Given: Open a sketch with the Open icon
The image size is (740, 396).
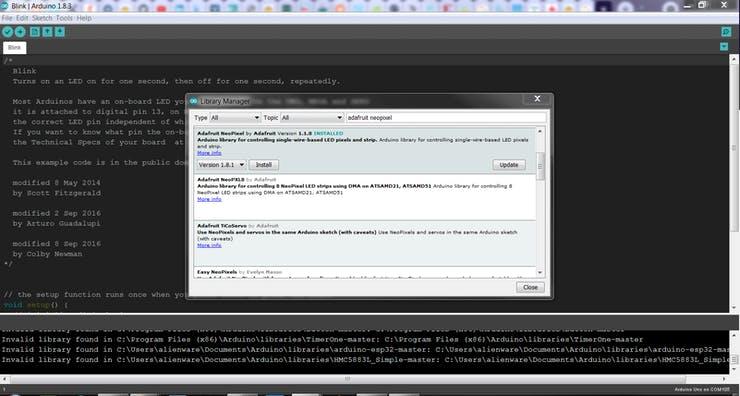Looking at the screenshot, I should (x=48, y=32).
